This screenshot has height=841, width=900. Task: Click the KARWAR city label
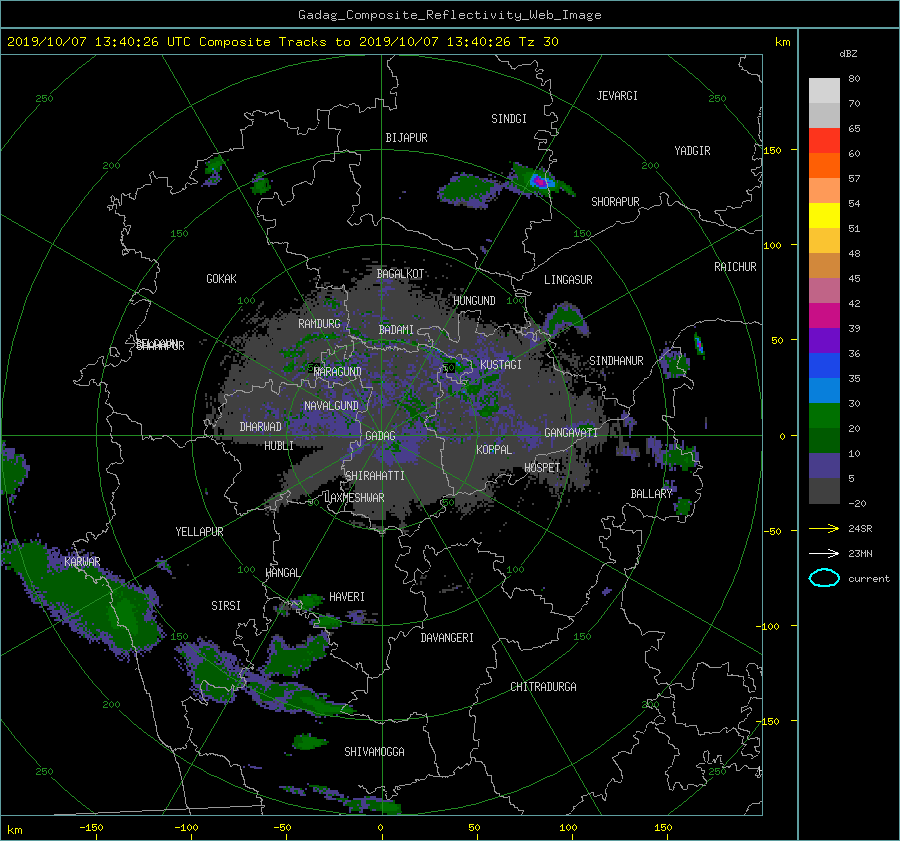point(82,562)
